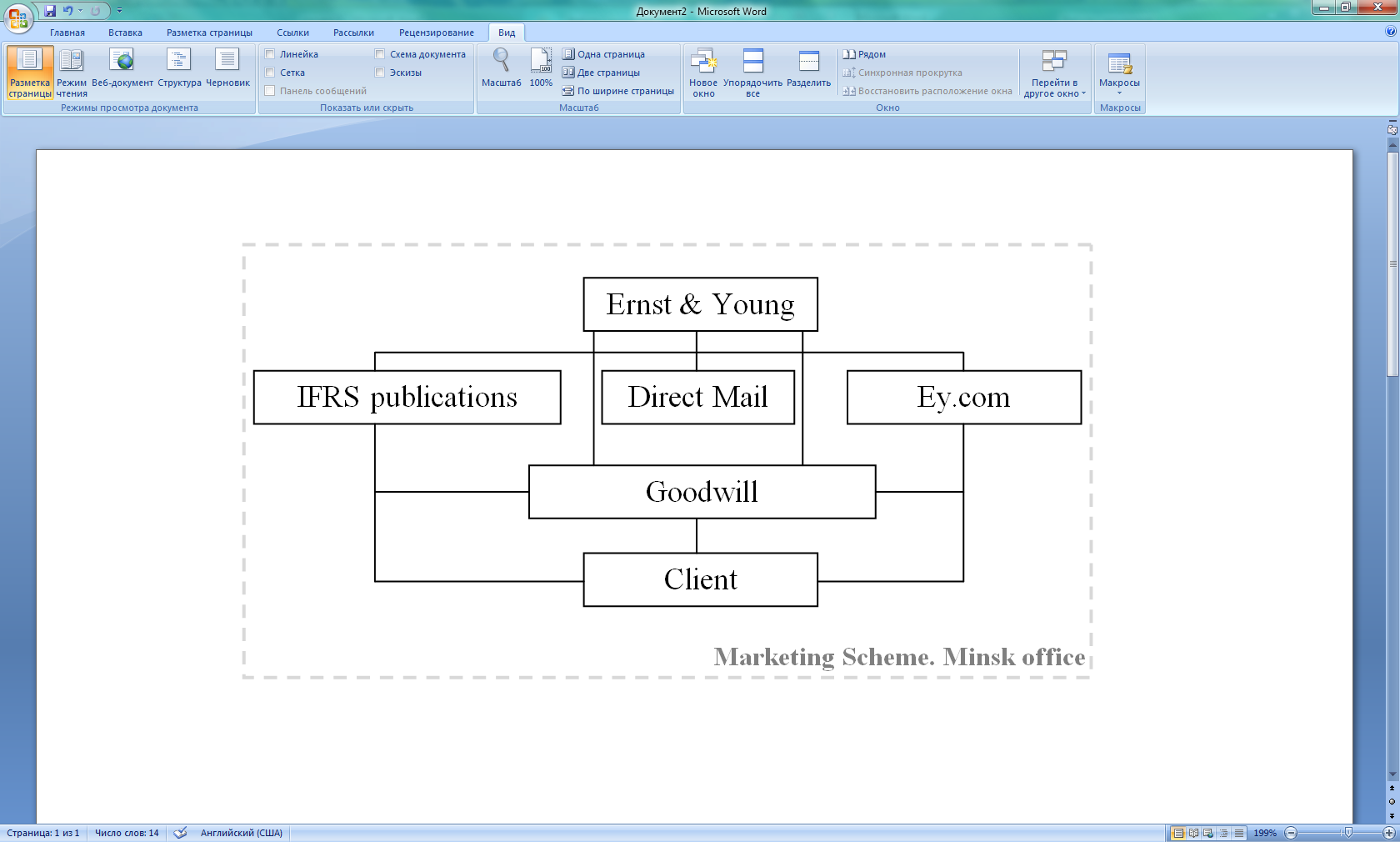Undo the last action from the quick access toolbar
1400x842 pixels.
[x=67, y=11]
